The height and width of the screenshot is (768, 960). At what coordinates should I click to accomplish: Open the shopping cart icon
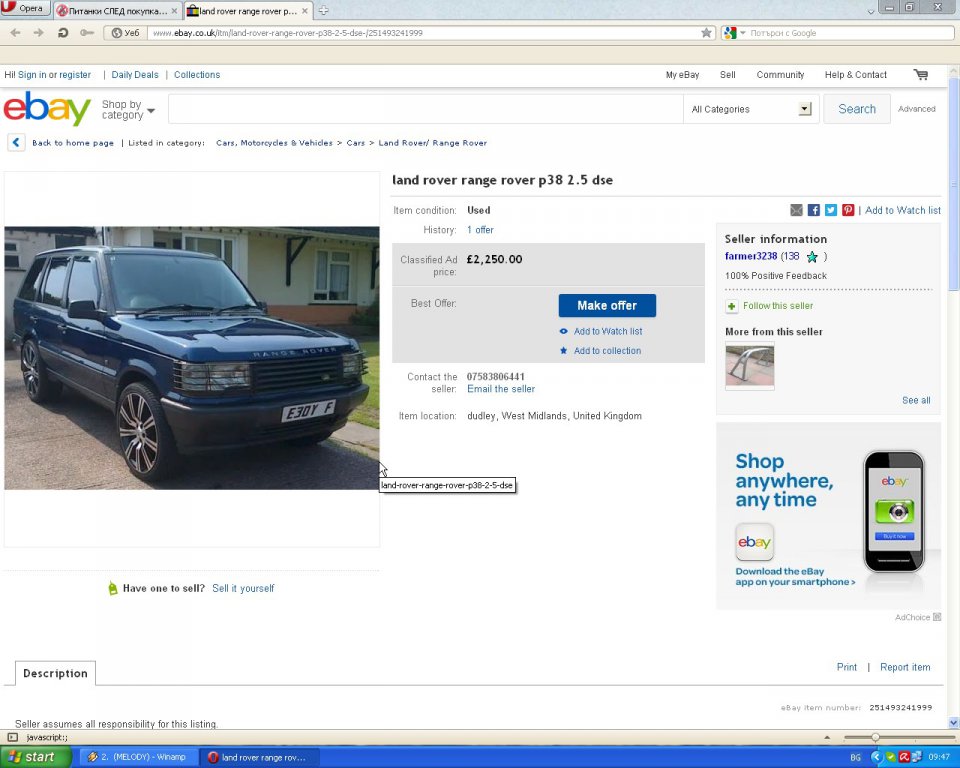click(921, 75)
